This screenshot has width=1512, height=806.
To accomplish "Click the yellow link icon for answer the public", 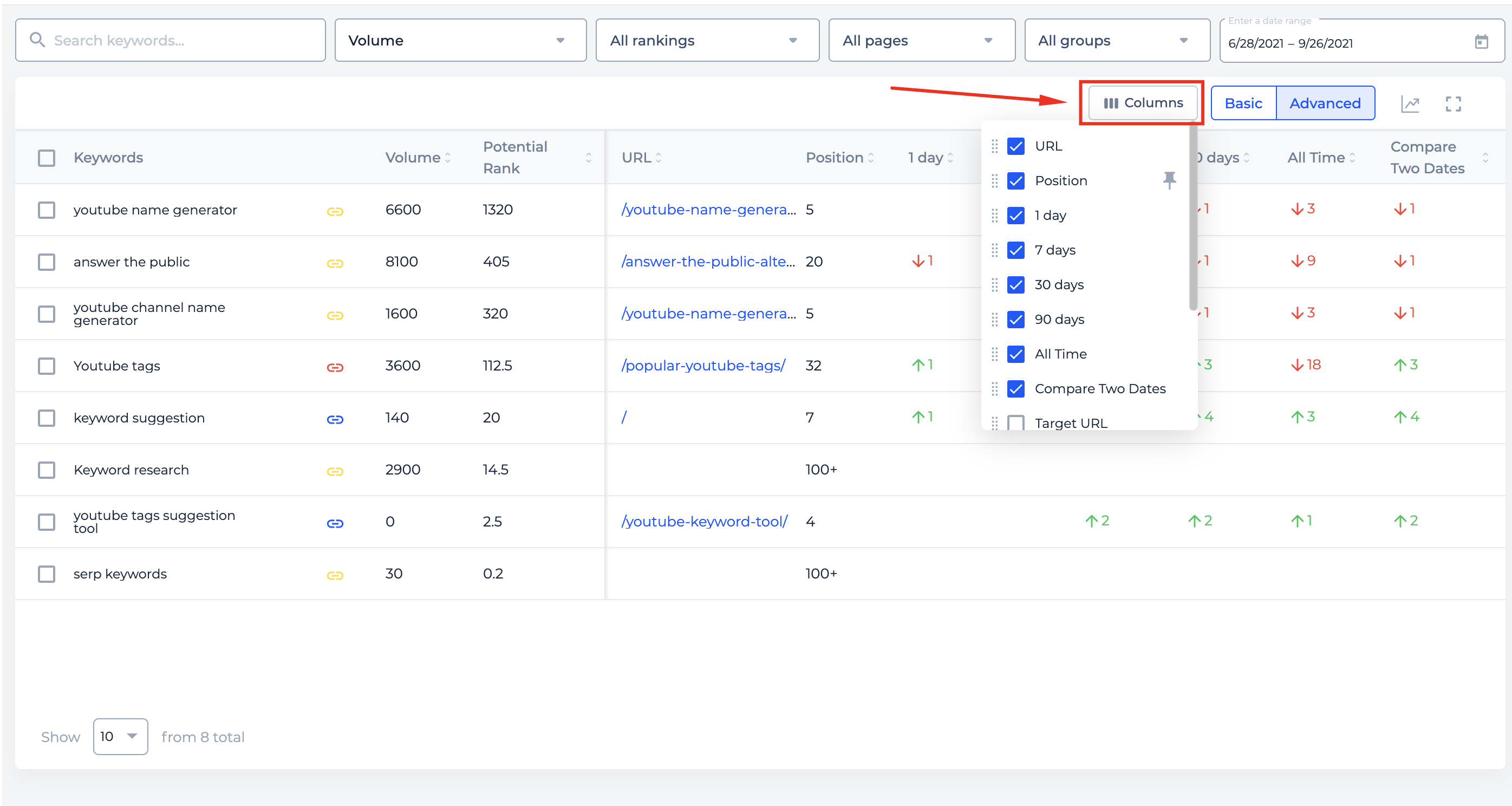I will (x=335, y=263).
